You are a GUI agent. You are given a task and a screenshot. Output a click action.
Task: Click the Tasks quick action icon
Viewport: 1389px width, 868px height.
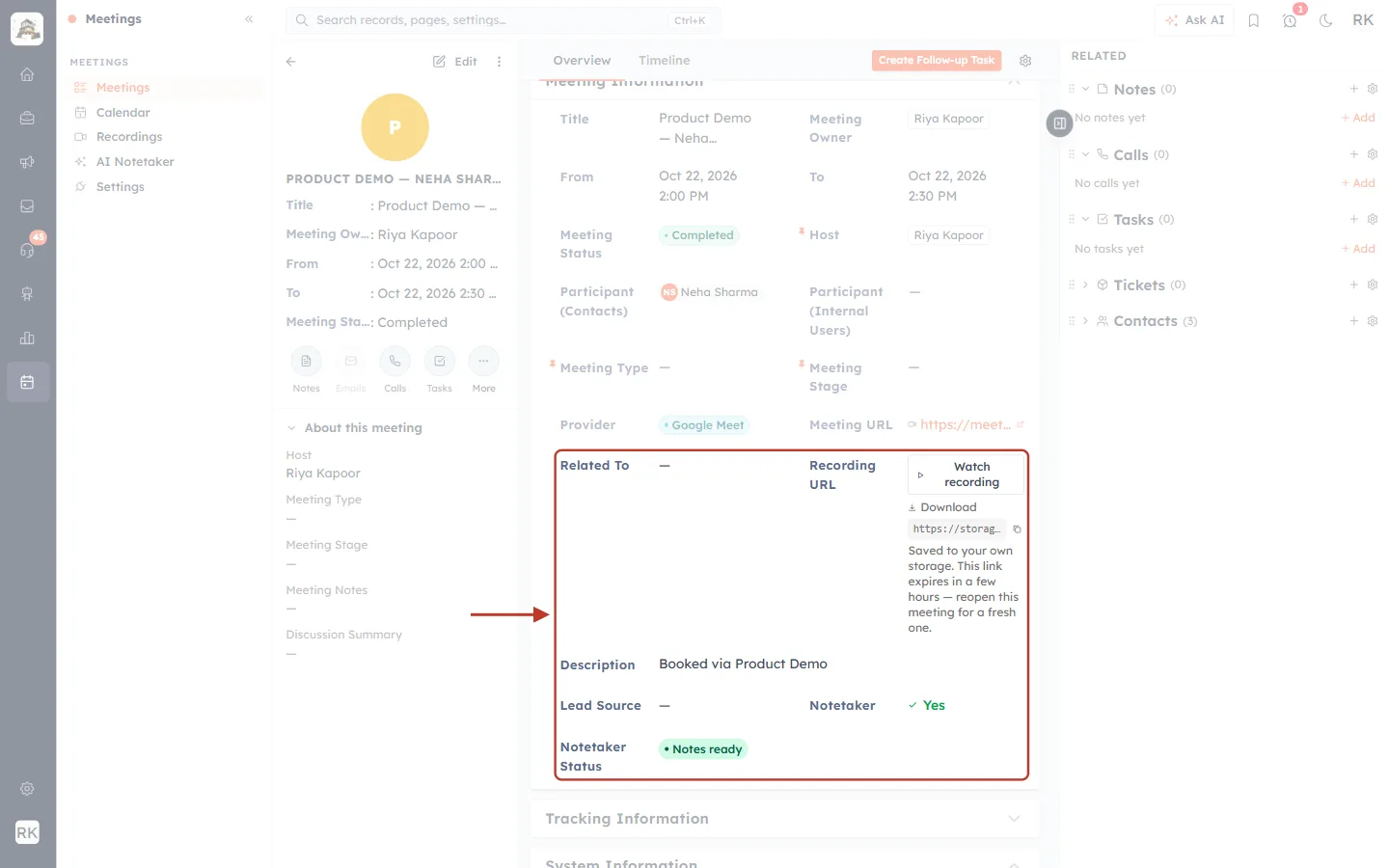(439, 361)
